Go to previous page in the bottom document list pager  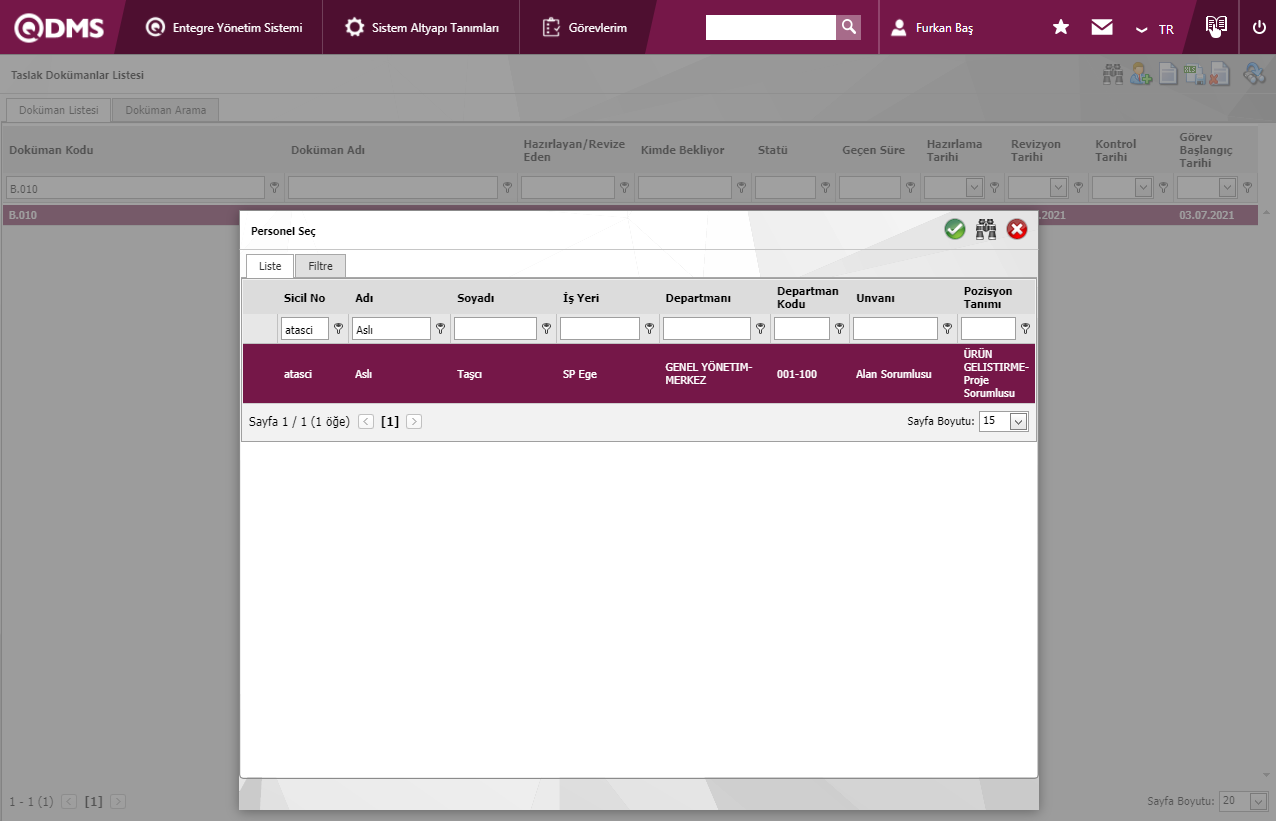click(69, 801)
